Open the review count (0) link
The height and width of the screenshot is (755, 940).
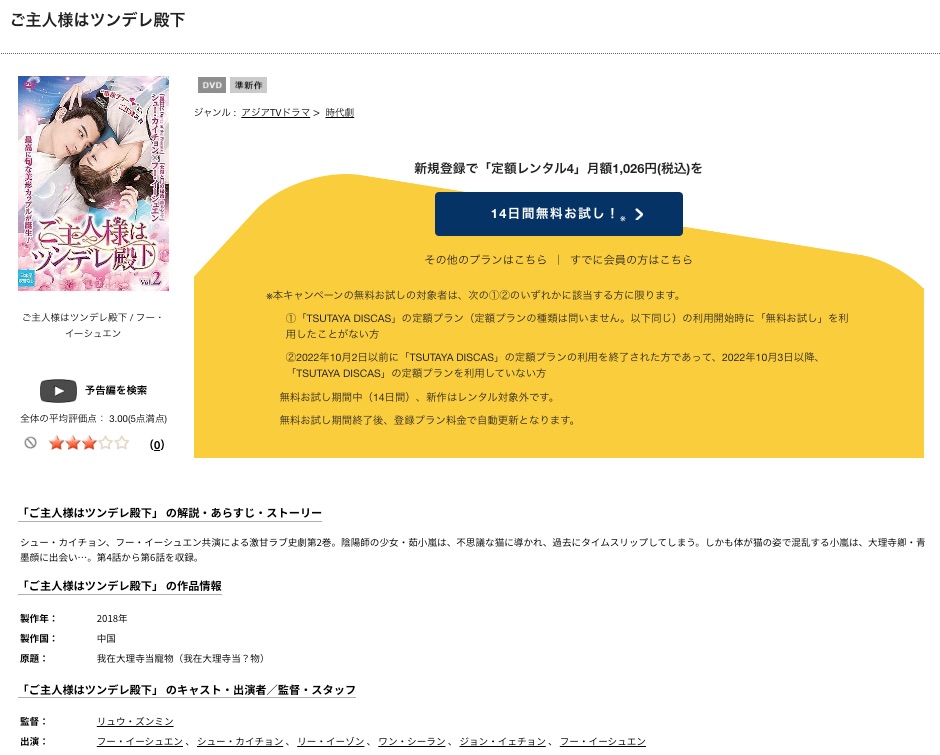[x=156, y=444]
